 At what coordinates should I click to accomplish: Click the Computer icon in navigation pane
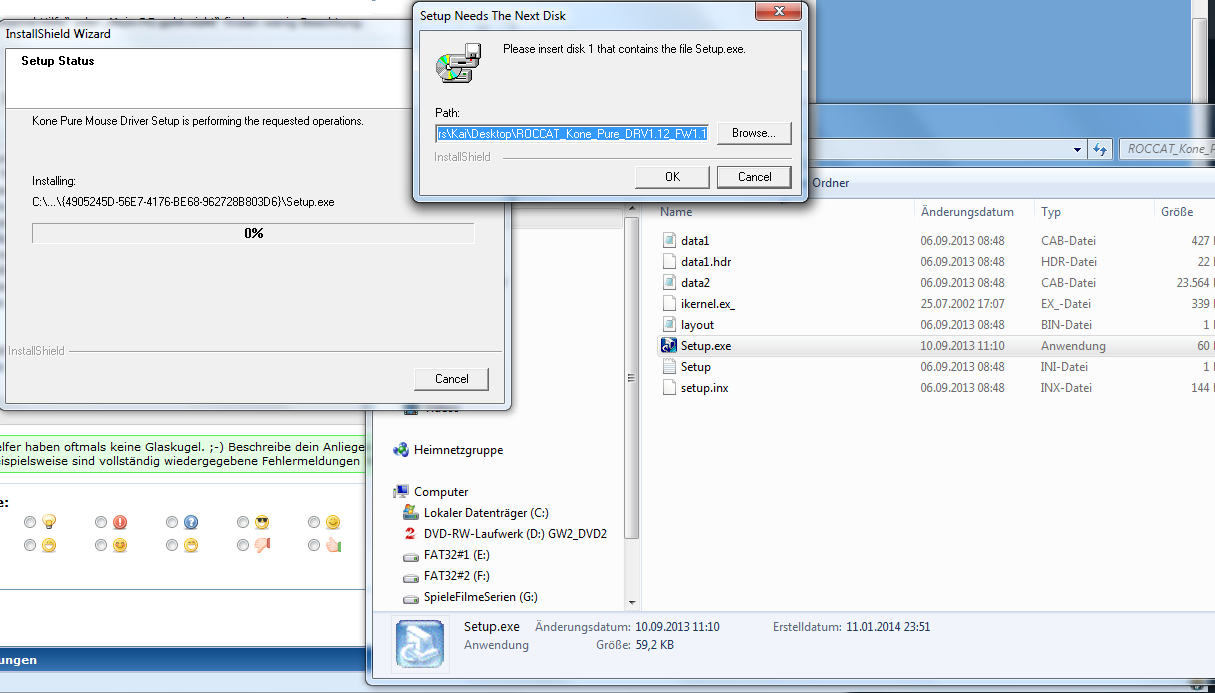click(401, 491)
